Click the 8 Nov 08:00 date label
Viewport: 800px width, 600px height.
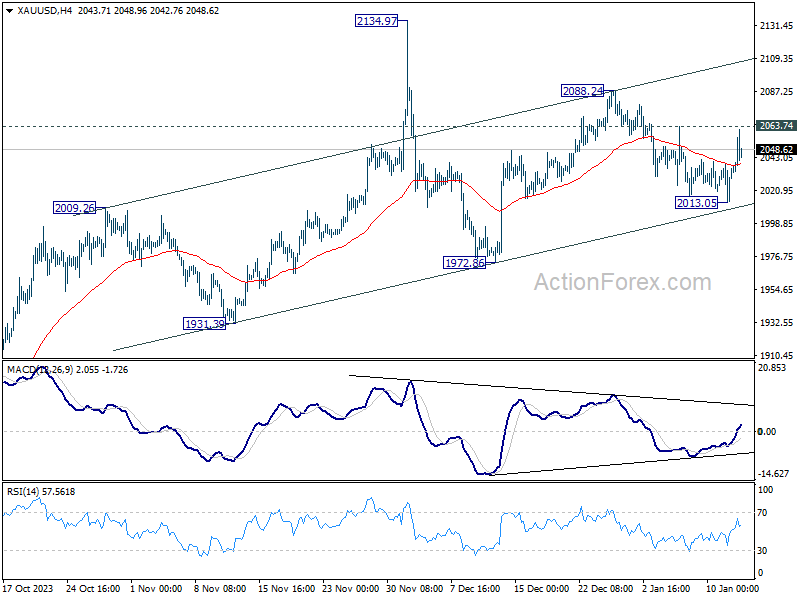click(220, 588)
